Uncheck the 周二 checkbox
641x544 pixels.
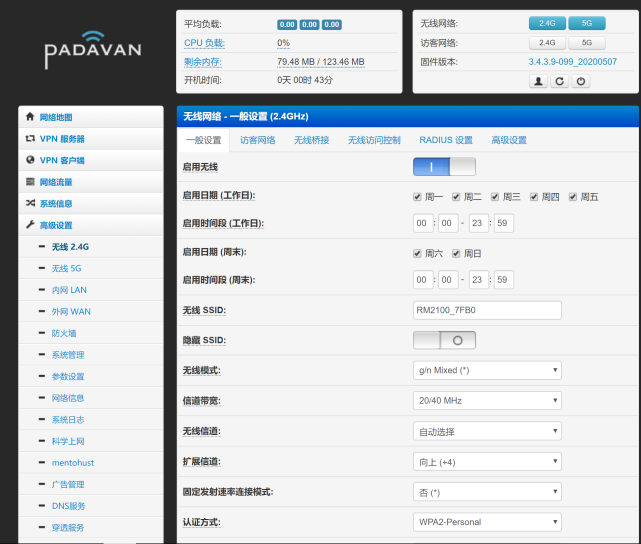pyautogui.click(x=456, y=197)
